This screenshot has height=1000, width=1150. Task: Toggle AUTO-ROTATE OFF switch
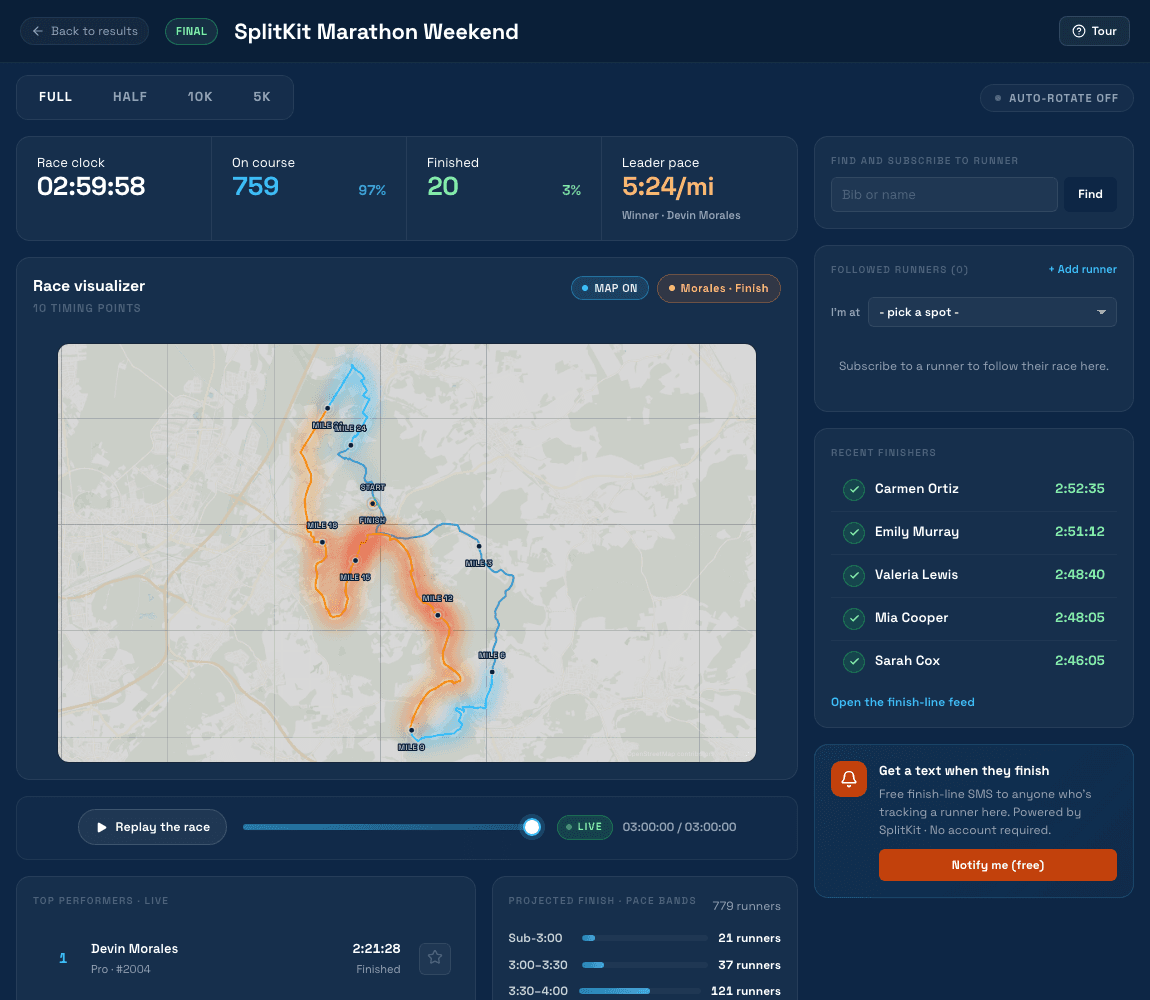pyautogui.click(x=1056, y=98)
